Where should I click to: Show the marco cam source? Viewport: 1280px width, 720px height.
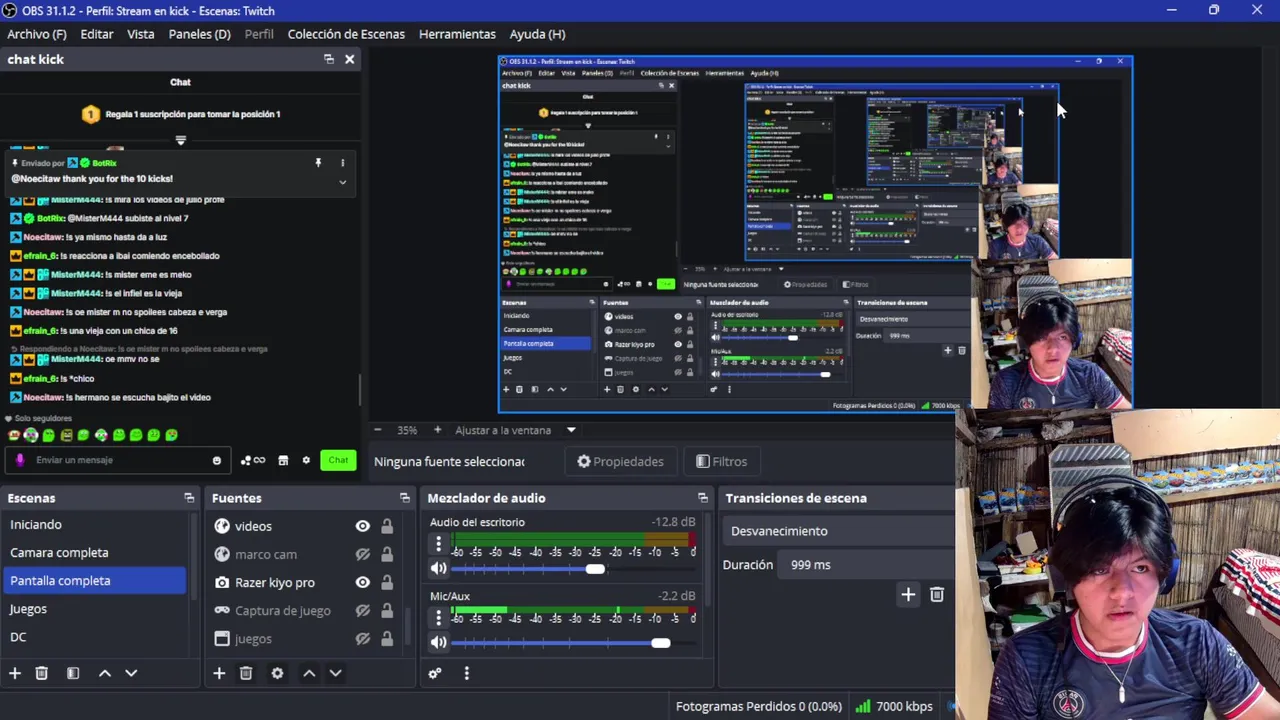363,554
